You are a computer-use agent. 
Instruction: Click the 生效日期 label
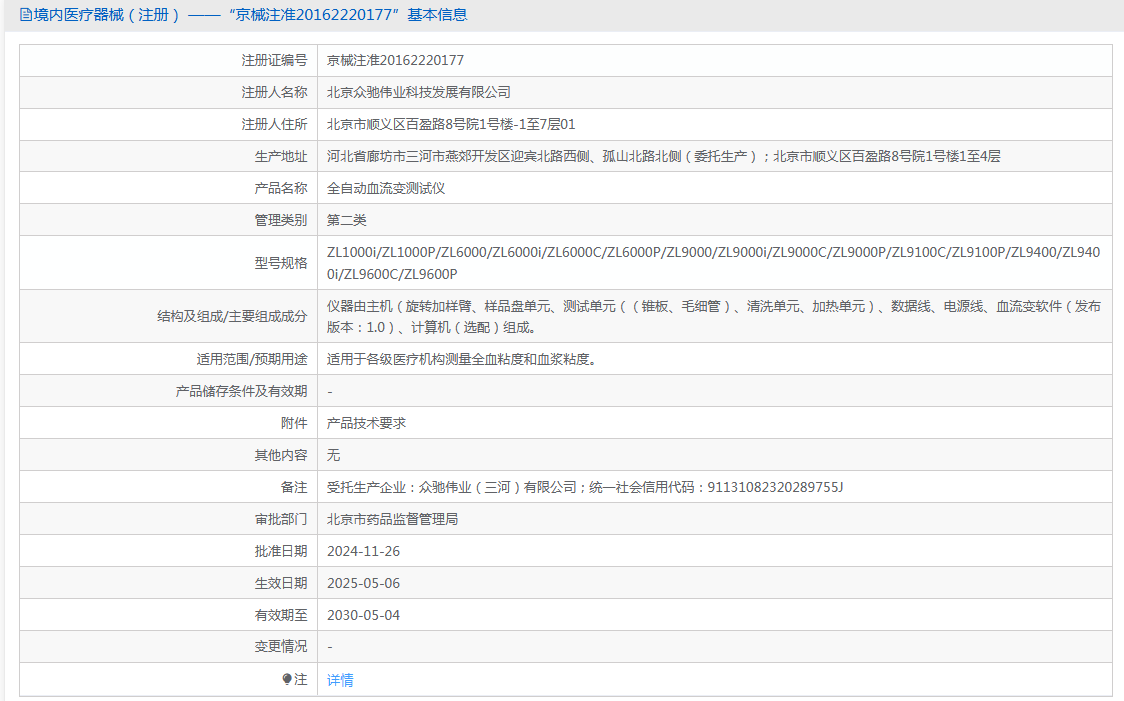[281, 583]
